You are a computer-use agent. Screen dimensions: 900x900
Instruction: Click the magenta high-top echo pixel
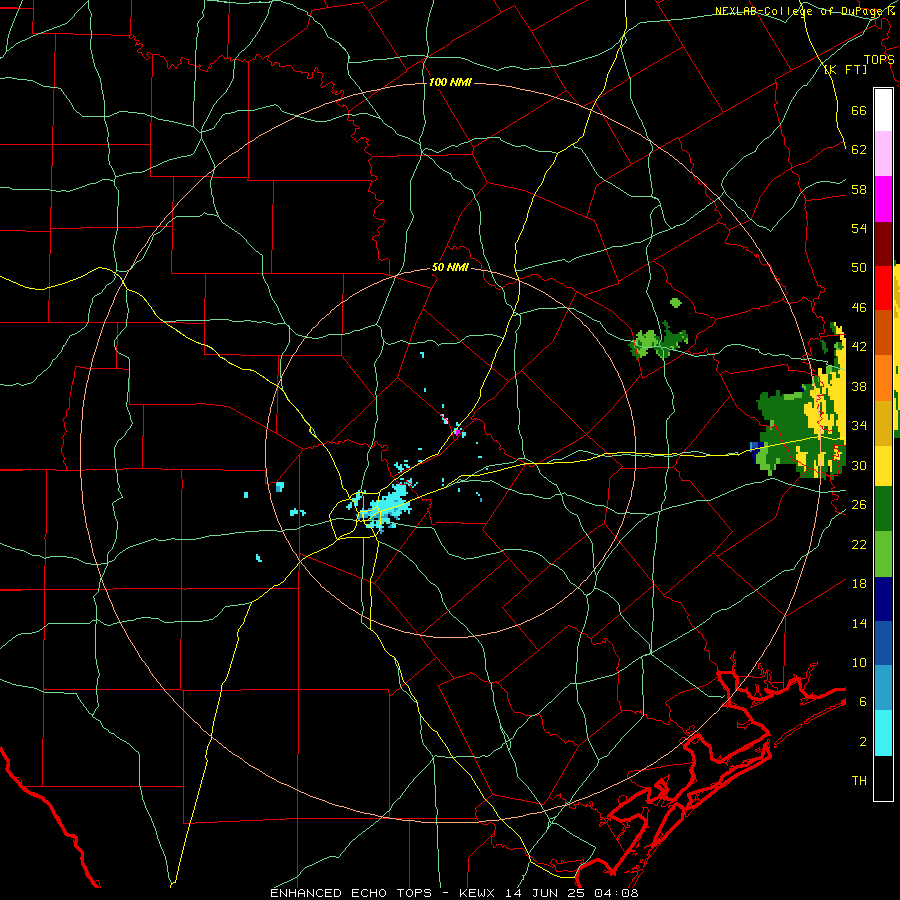point(457,432)
